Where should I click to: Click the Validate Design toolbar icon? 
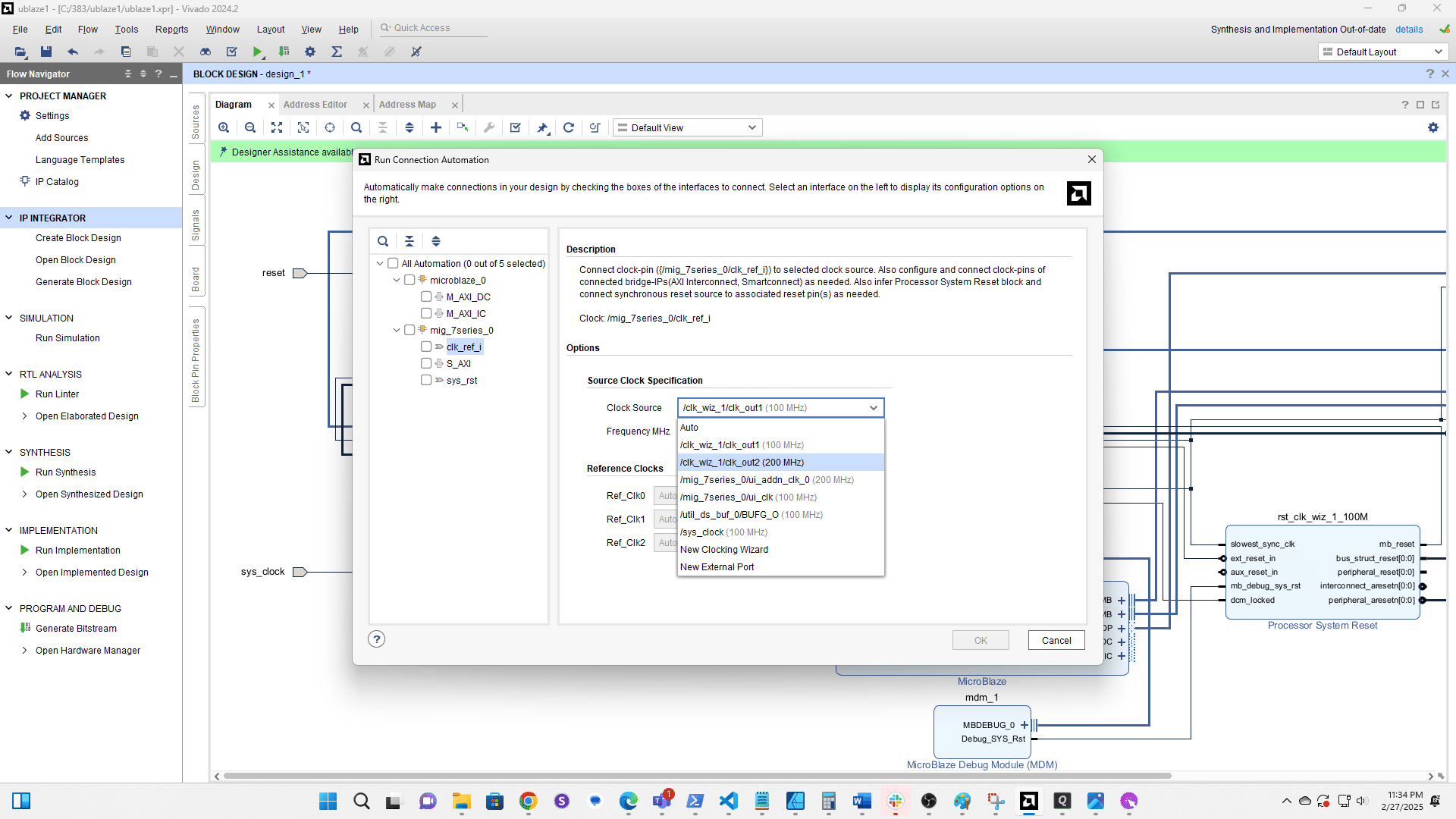pyautogui.click(x=516, y=127)
